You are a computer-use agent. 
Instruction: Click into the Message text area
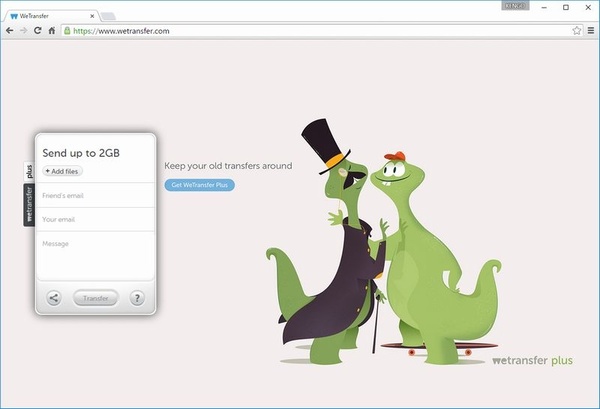[96, 255]
